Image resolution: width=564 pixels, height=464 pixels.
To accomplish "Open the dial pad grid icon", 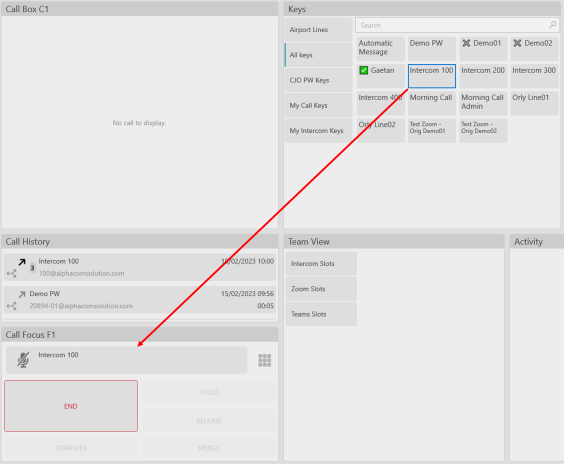I will (264, 360).
